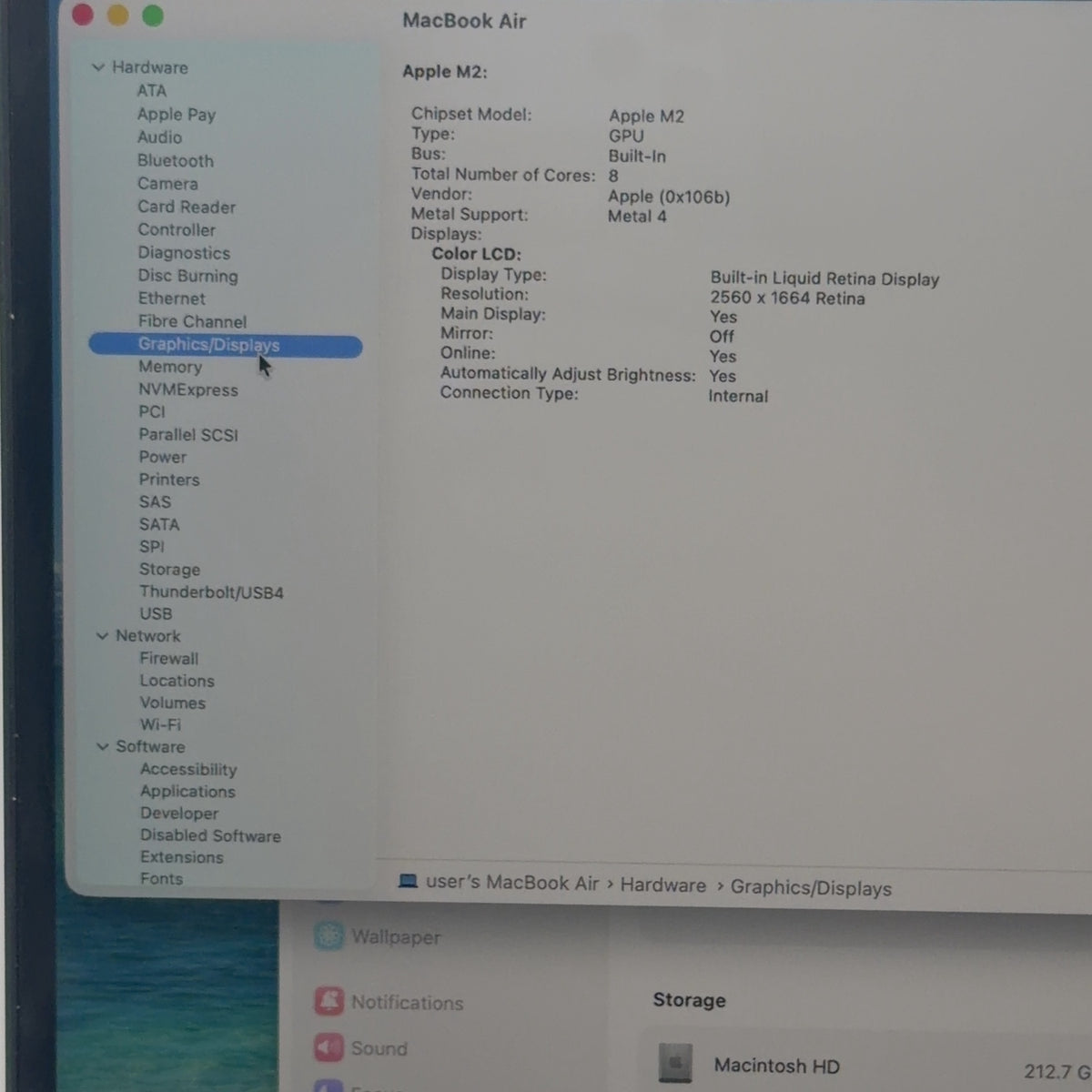
Task: Show Camera hardware information
Action: (x=167, y=184)
